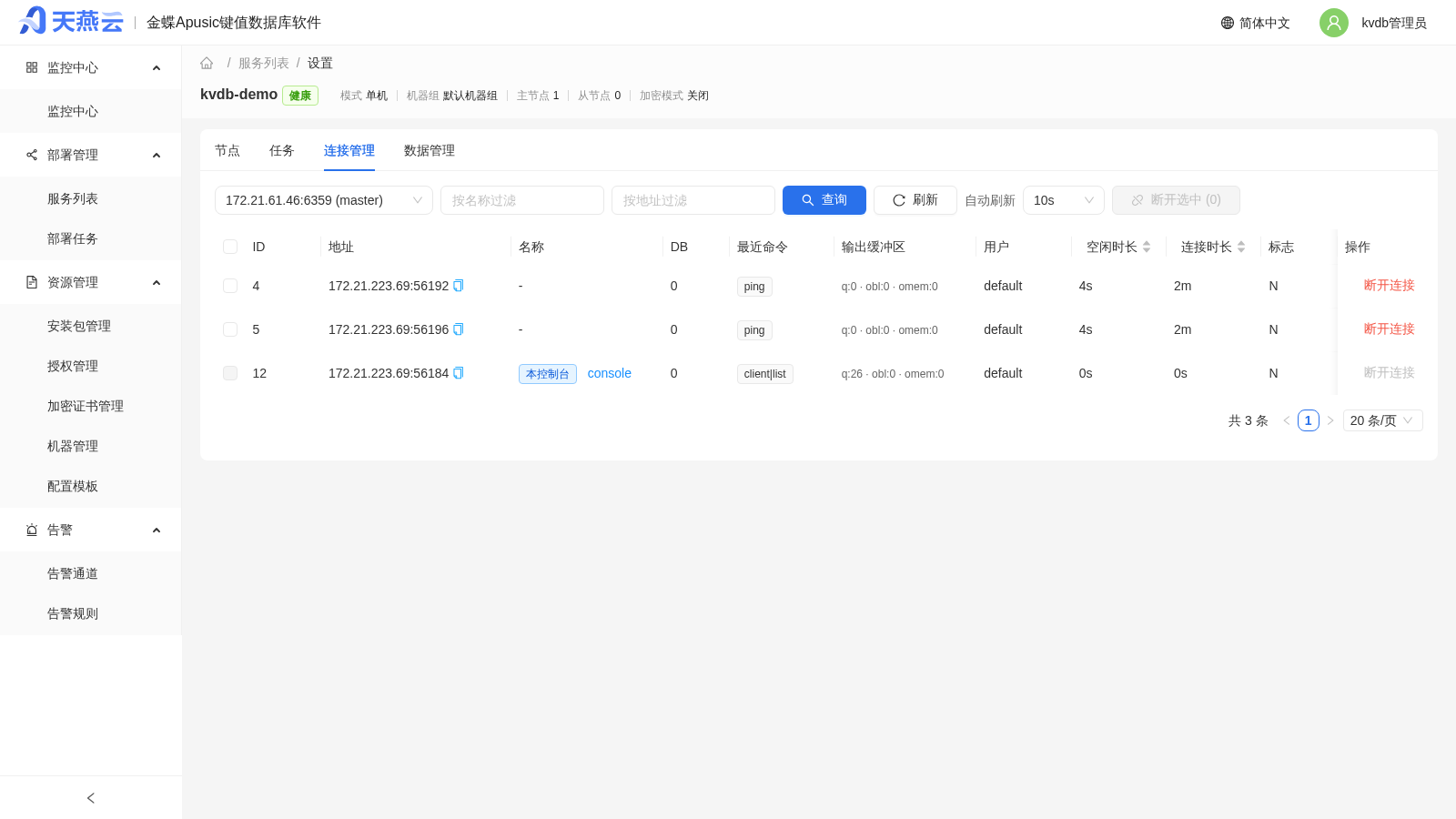Collapse the 资源管理 sidebar group
This screenshot has width=1456, height=819.
point(91,282)
